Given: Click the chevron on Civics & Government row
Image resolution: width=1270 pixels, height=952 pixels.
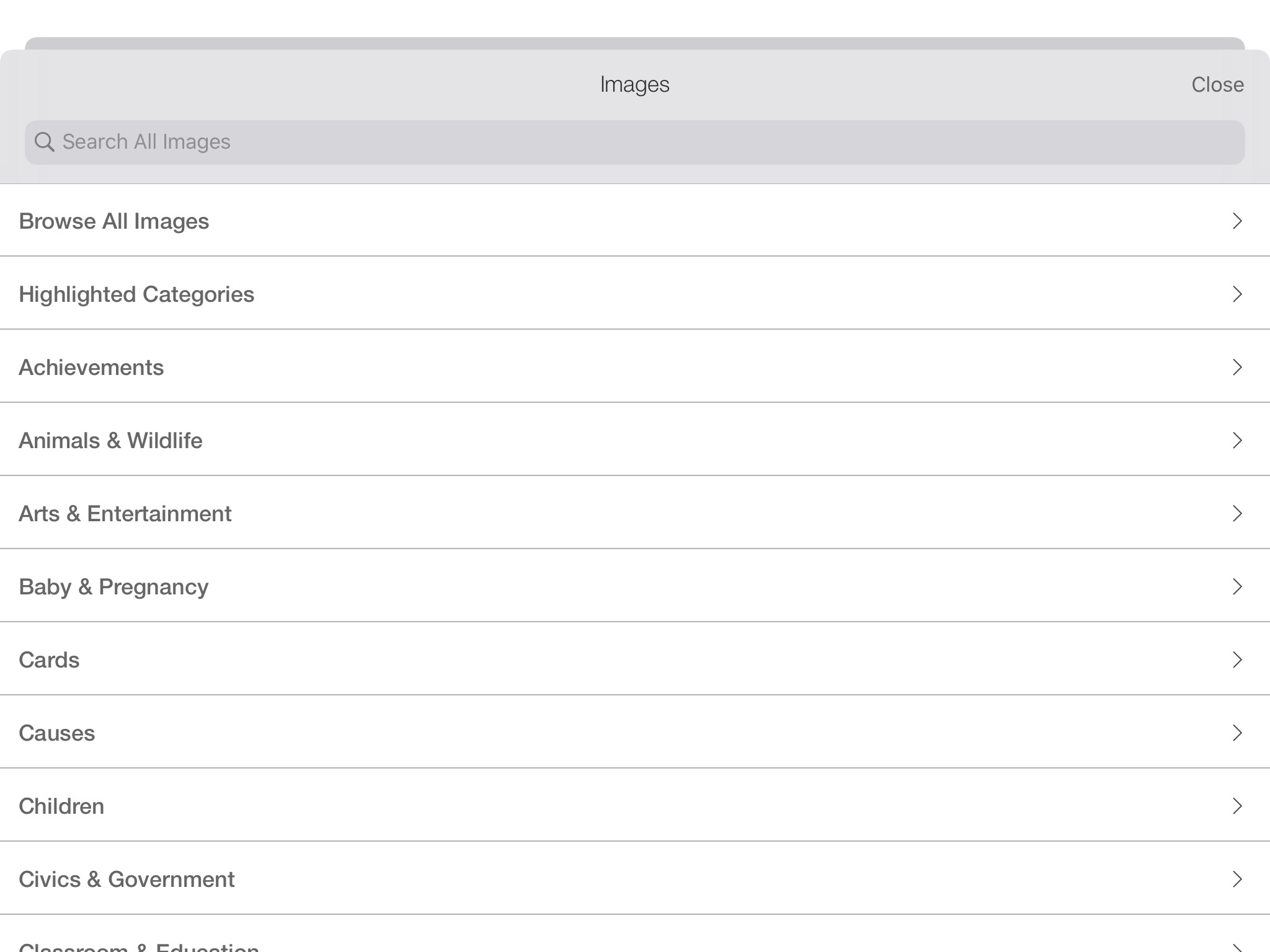Looking at the screenshot, I should coord(1237,879).
